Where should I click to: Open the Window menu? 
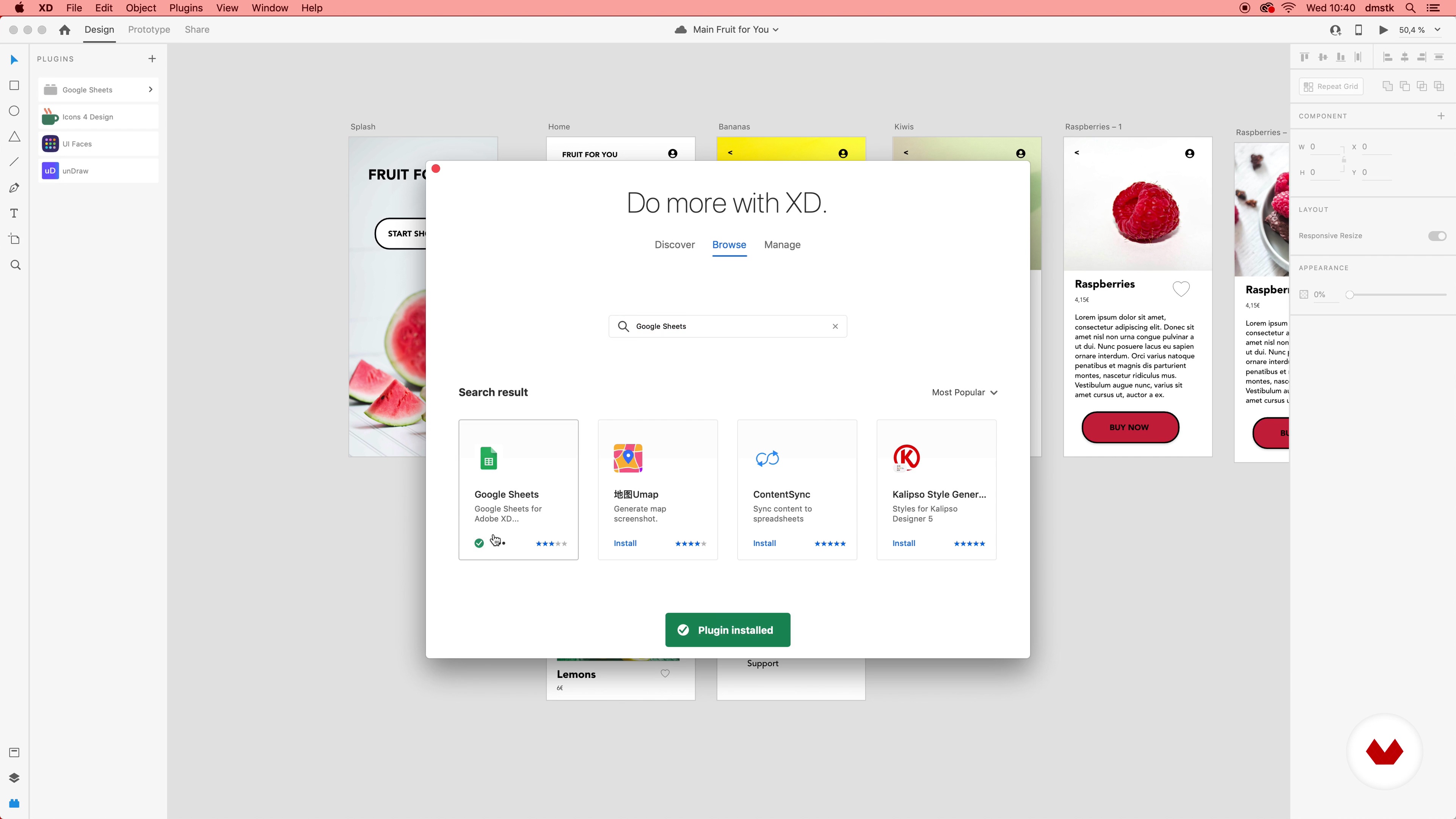pyautogui.click(x=270, y=8)
